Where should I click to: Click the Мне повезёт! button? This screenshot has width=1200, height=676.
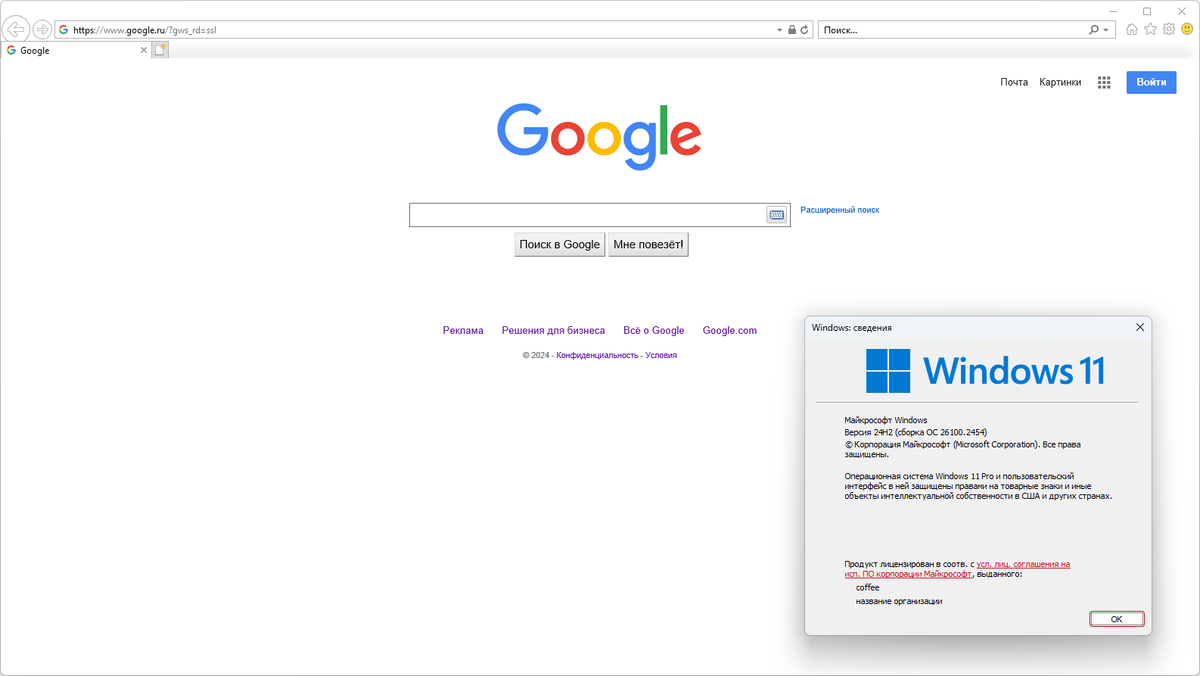pos(648,245)
